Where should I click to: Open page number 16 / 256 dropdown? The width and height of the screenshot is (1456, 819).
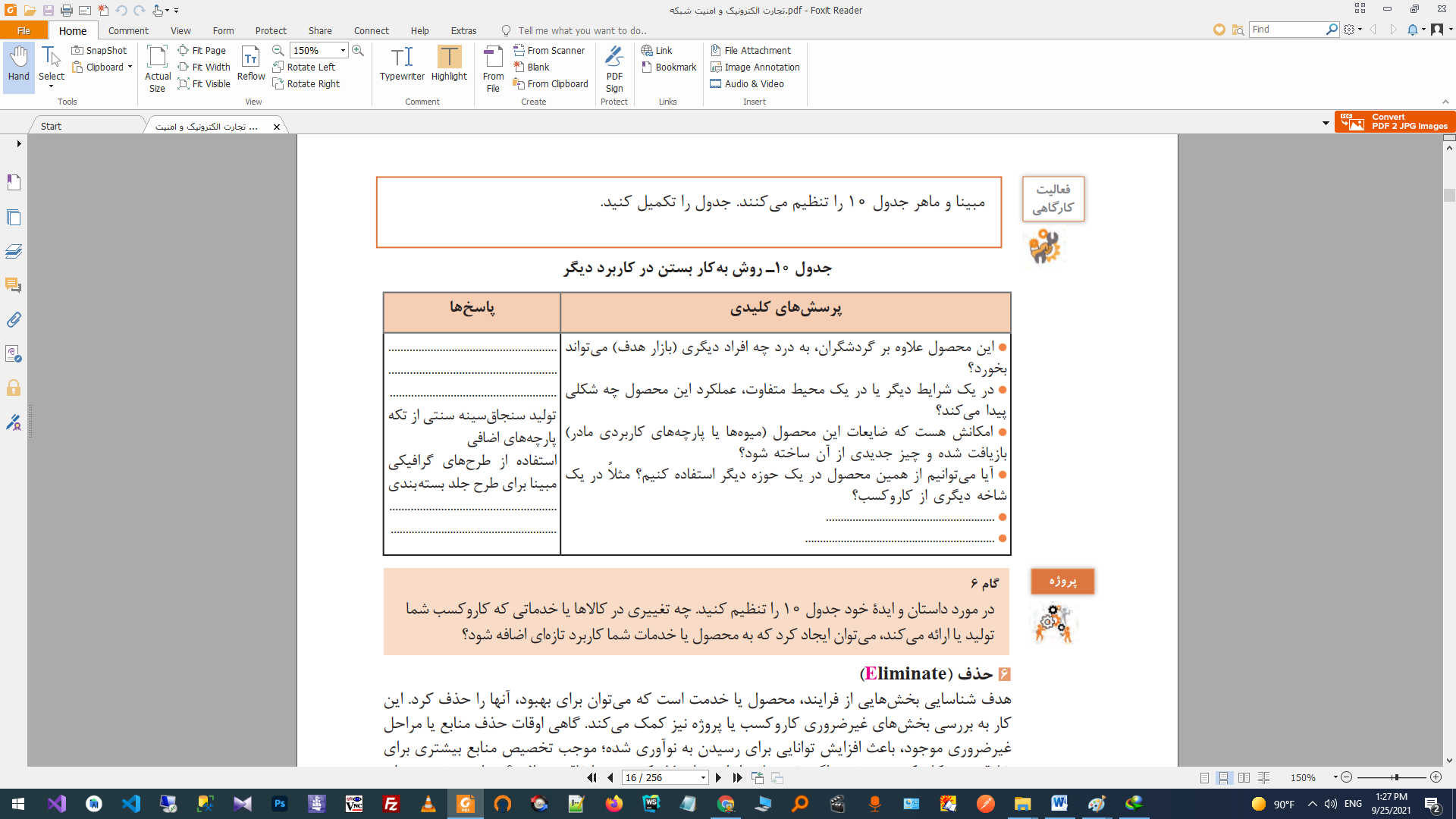pyautogui.click(x=703, y=777)
